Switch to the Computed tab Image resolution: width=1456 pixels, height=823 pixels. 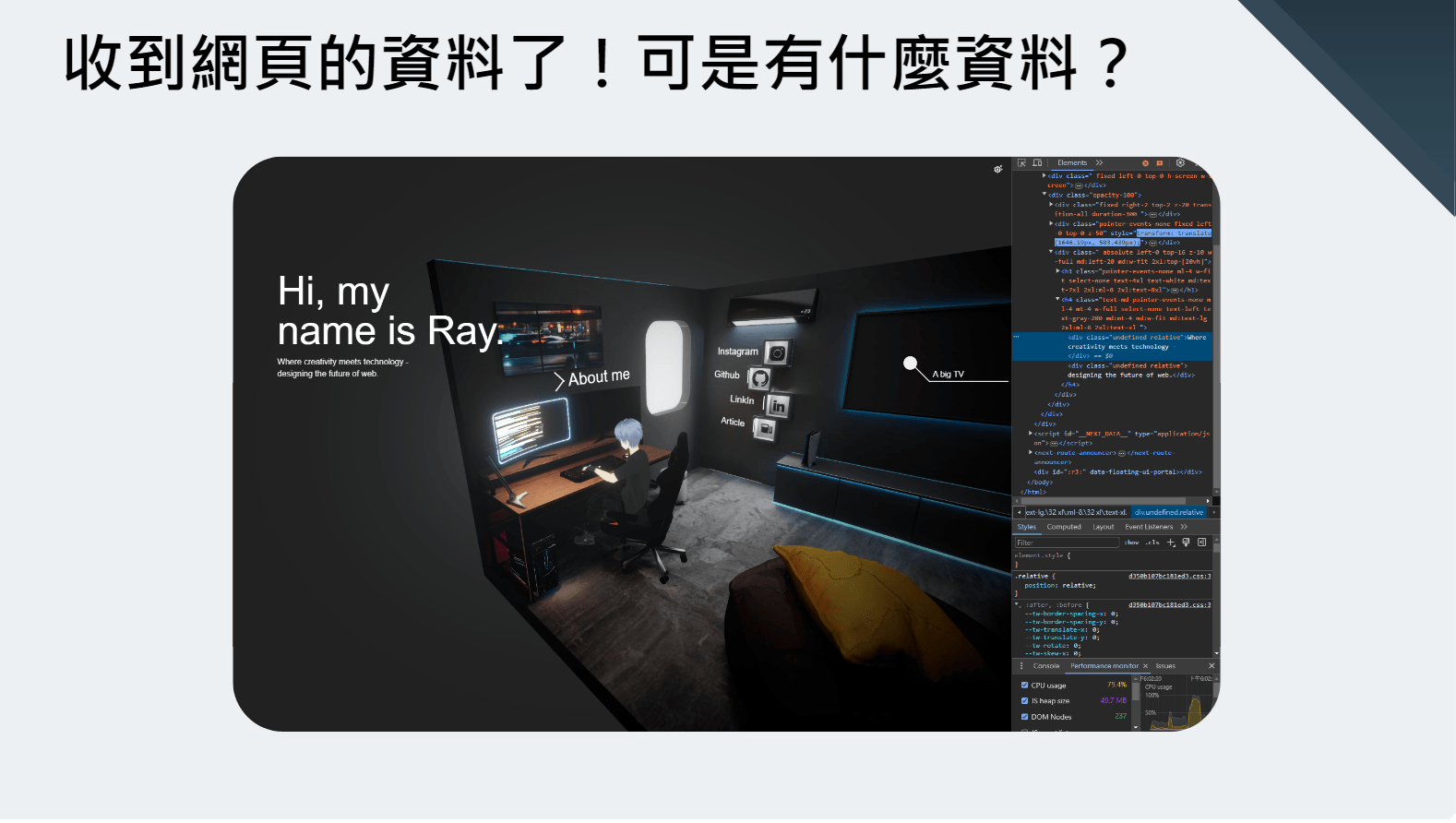click(1064, 527)
